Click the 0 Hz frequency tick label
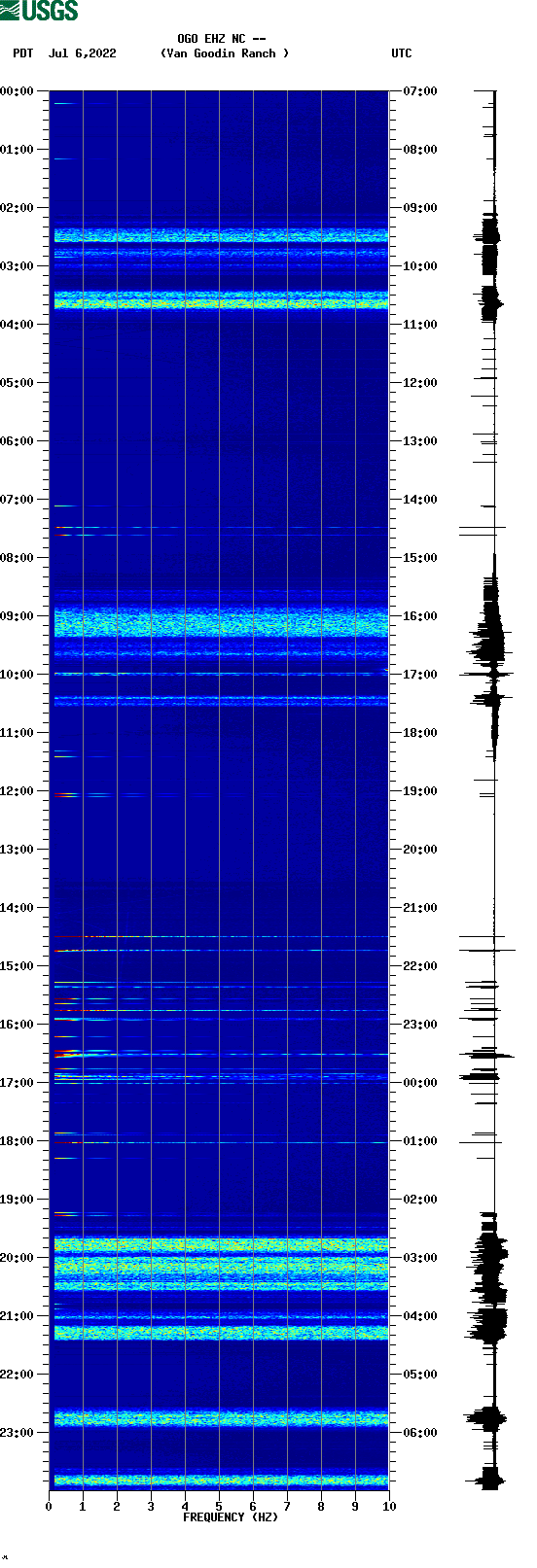Screen dimensions: 537x1568 pos(49,1507)
